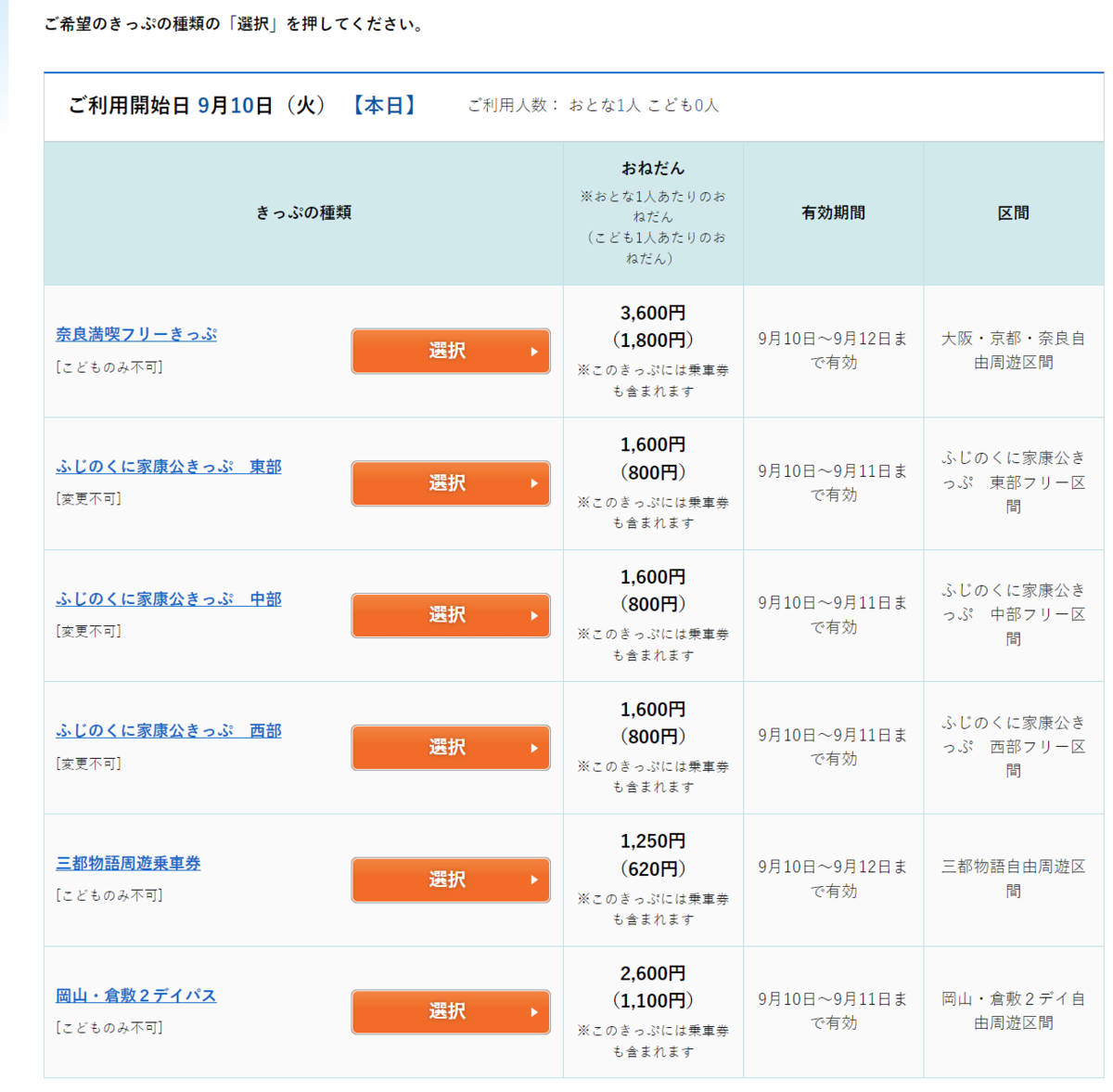The image size is (1113, 1092).
Task: Click validity period for 家康公きっぷ 西部
Action: [x=833, y=747]
